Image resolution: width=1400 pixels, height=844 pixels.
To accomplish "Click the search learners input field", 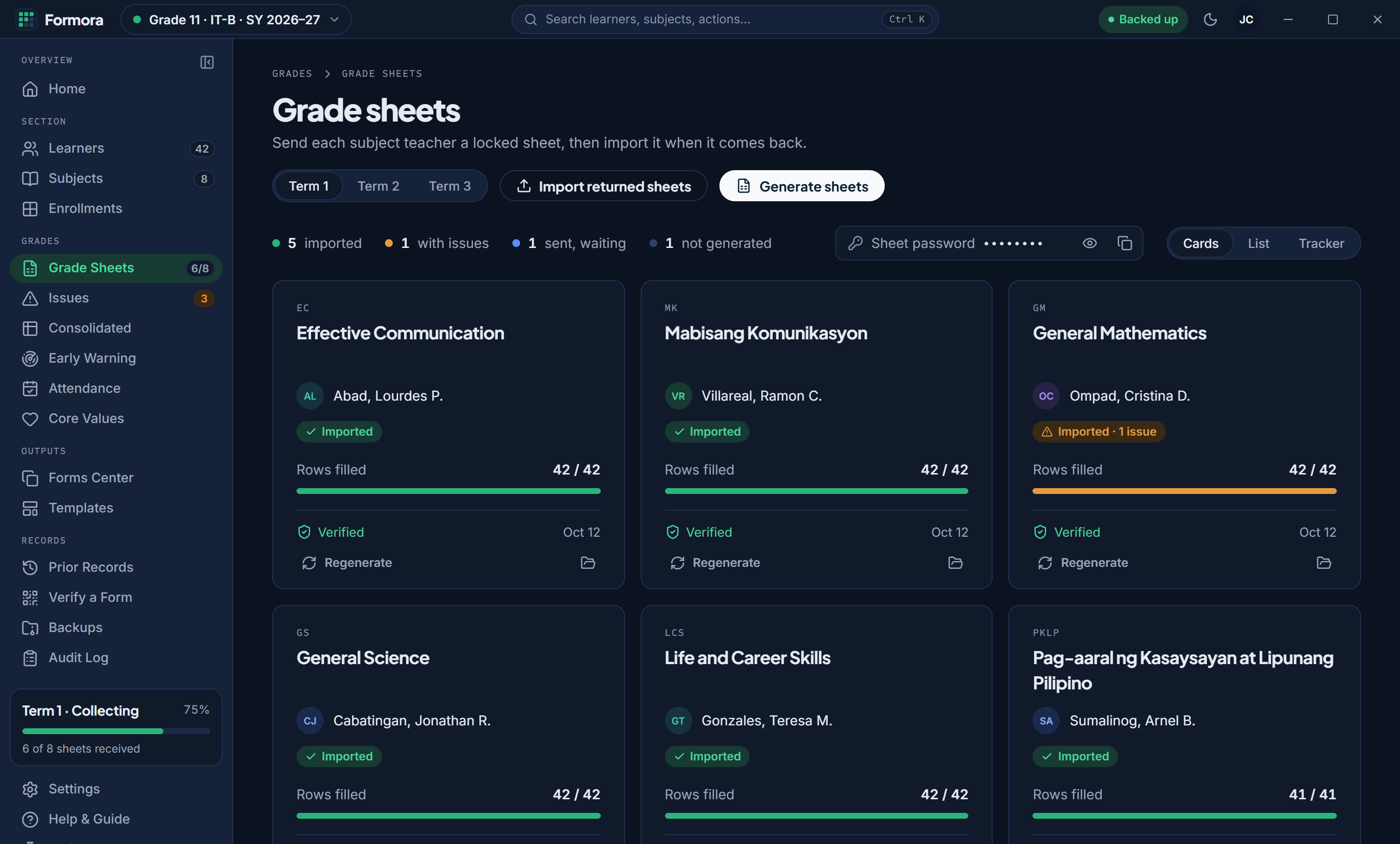I will (x=724, y=19).
